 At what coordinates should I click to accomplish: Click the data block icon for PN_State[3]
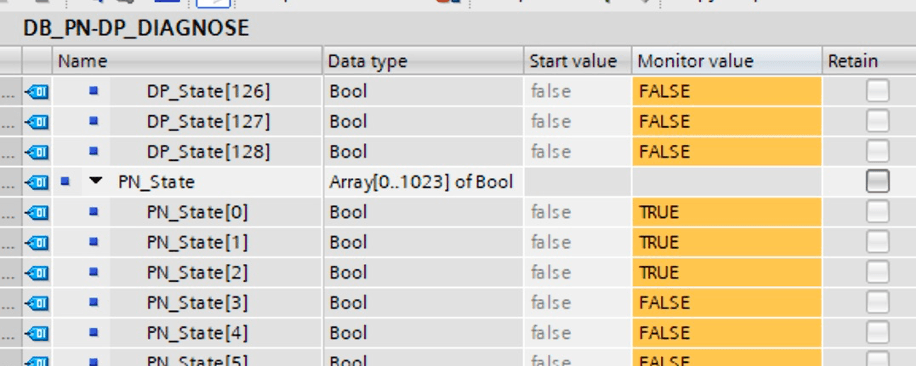[37, 304]
